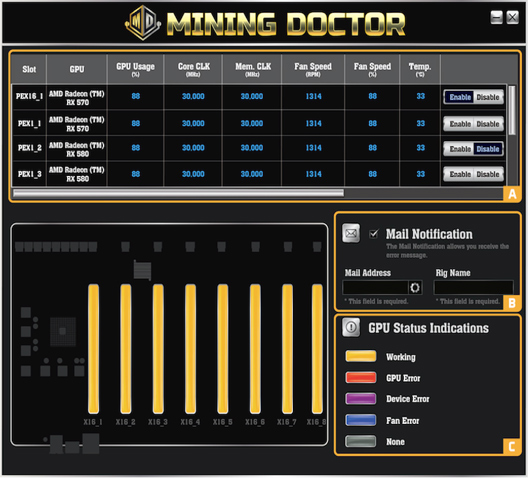This screenshot has height=478, width=528.
Task: Click the temperature 33 in PEX1_1 row
Action: pyautogui.click(x=421, y=123)
